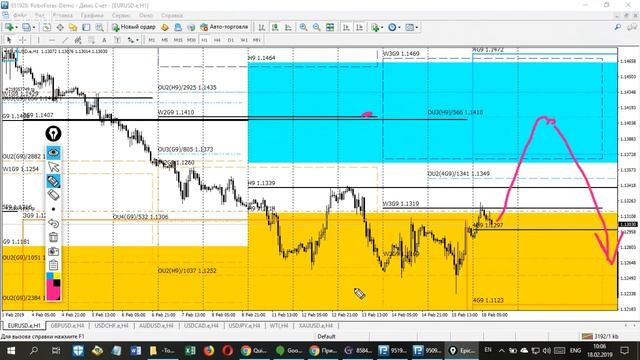Switch chart to line chart type

(288, 27)
